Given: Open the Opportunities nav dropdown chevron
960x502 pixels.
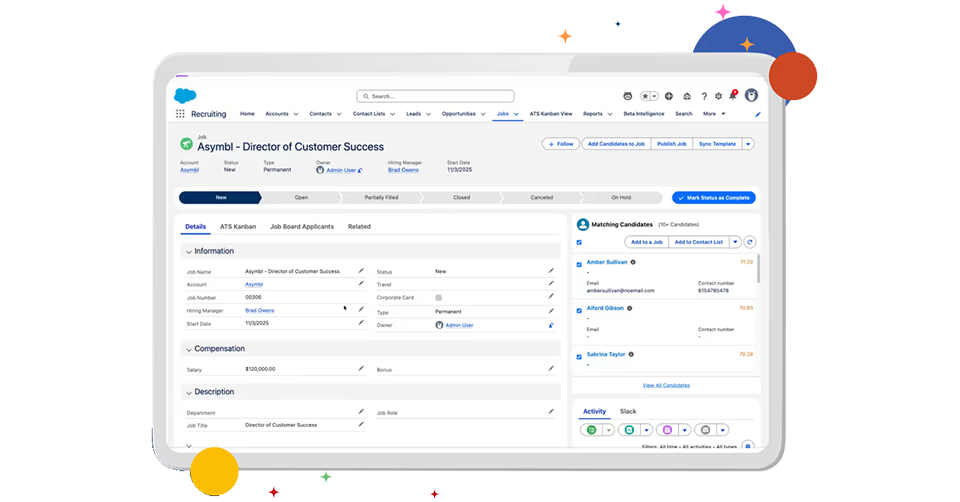Looking at the screenshot, I should point(483,114).
